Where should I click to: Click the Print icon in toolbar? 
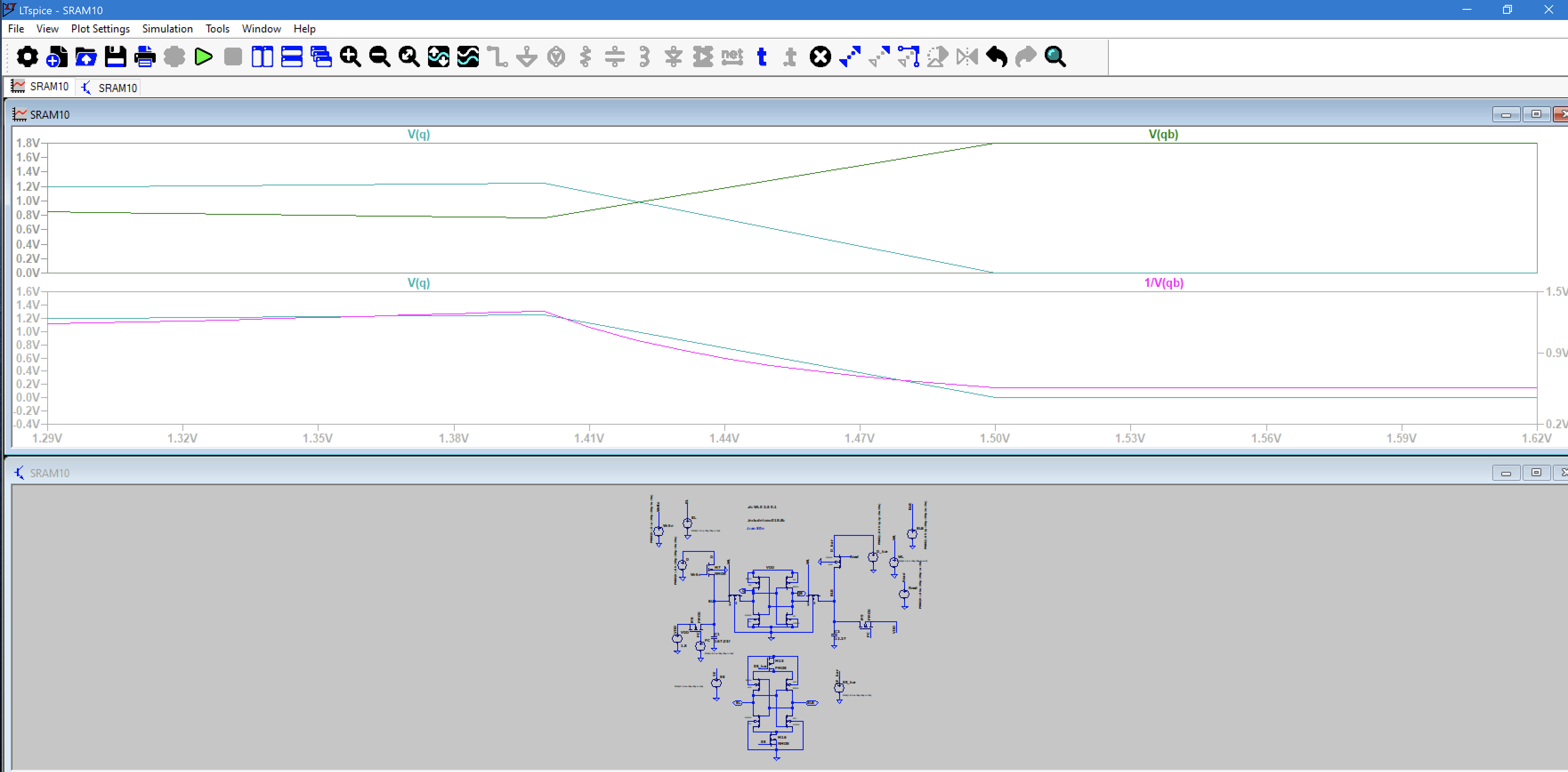click(144, 56)
